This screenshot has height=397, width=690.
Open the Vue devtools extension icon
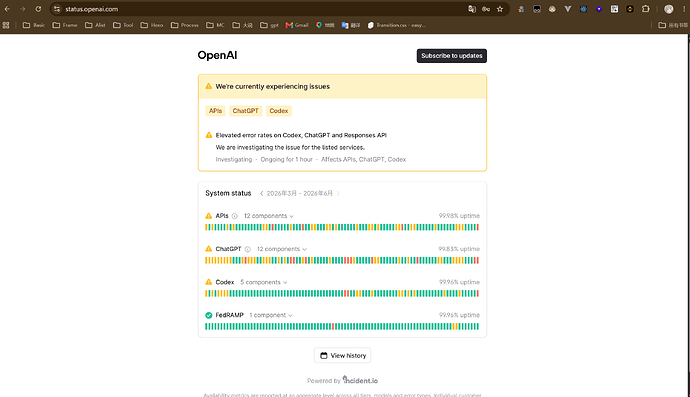click(x=568, y=9)
